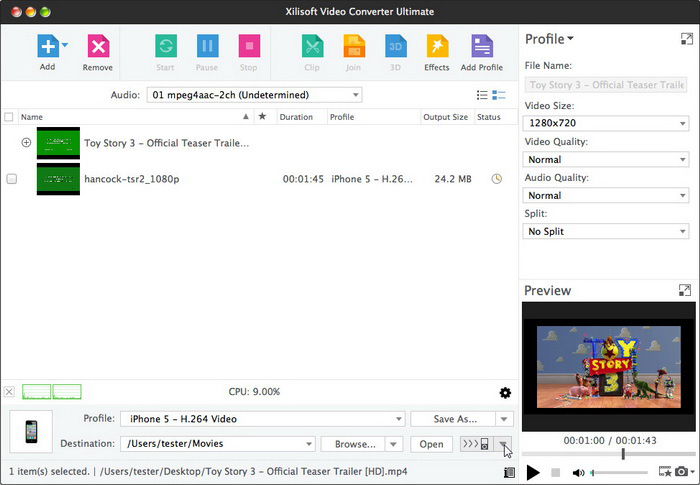Expand the Video Size dropdown
Image resolution: width=700 pixels, height=485 pixels.
606,124
